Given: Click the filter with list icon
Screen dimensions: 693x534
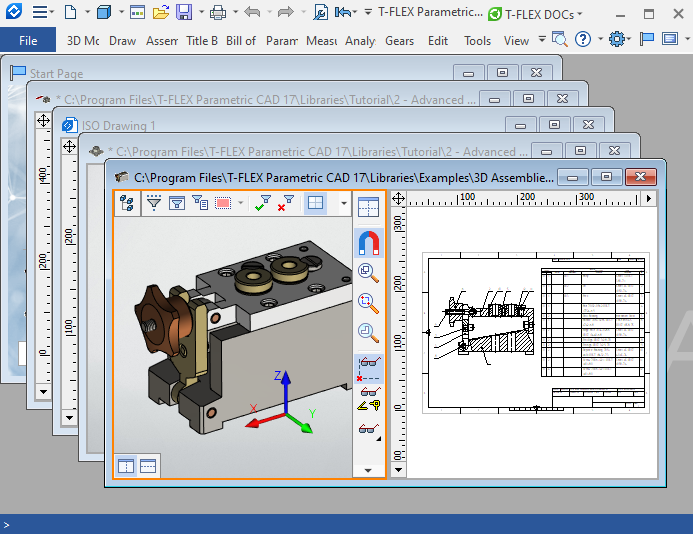Looking at the screenshot, I should [x=200, y=203].
